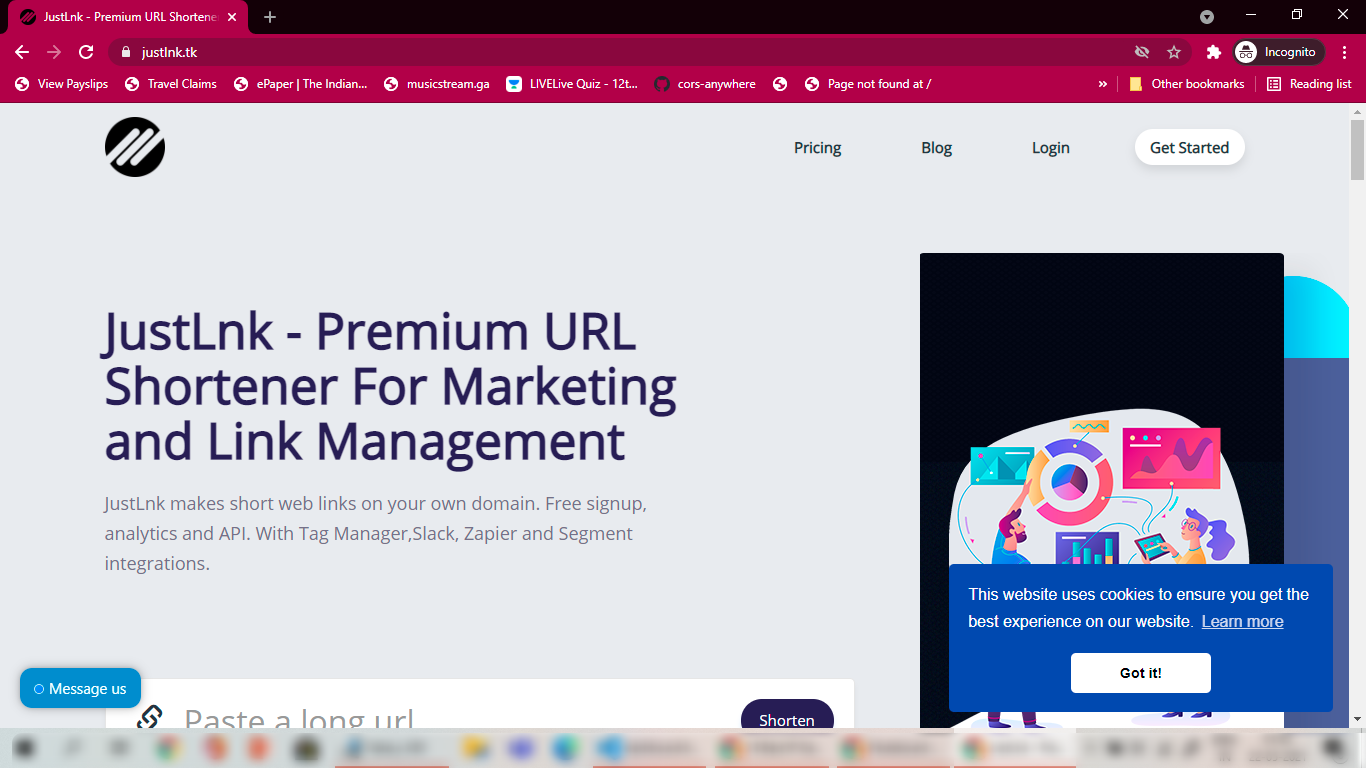Viewport: 1366px width, 768px height.
Task: Click the JustLnk round logo
Action: tap(135, 147)
